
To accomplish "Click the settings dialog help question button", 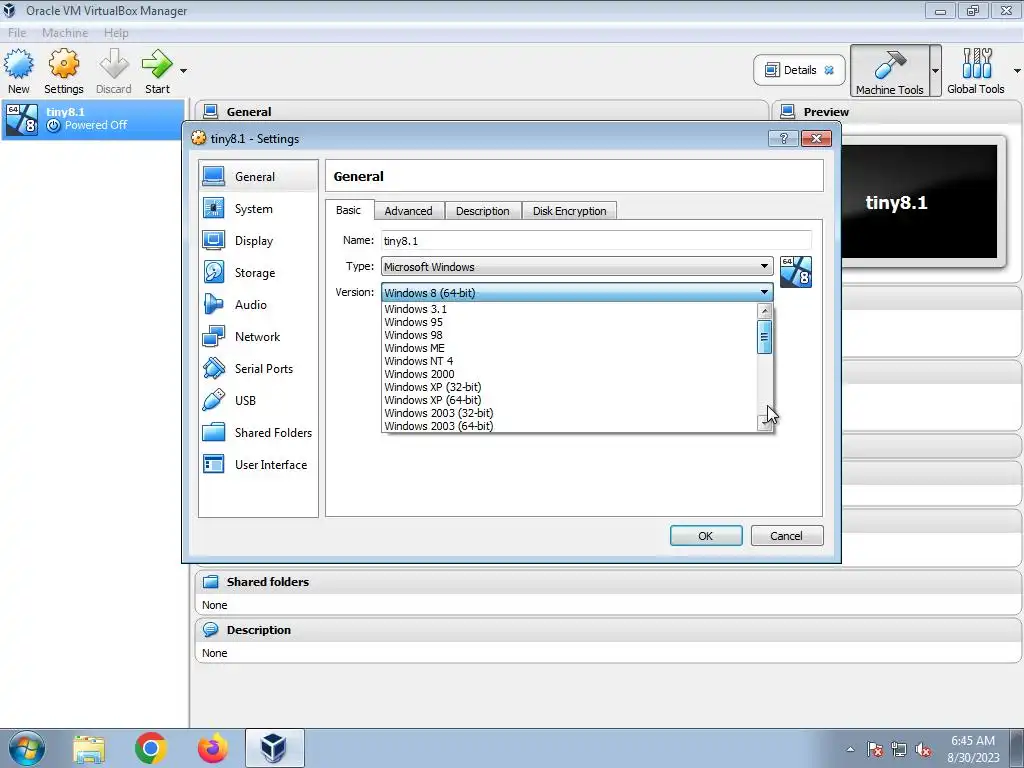I will 784,138.
